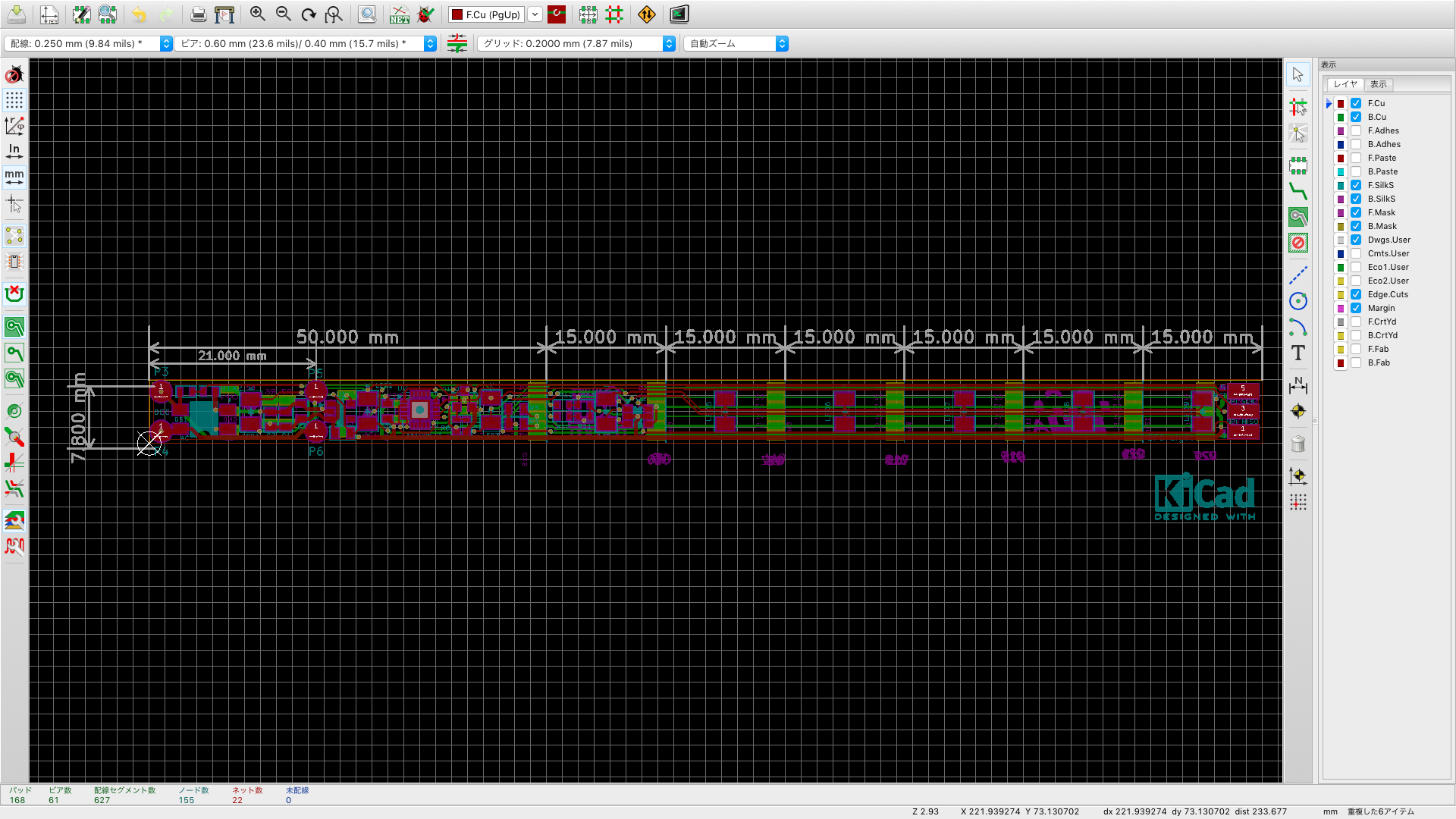Click the print board icon
This screenshot has width=1456, height=819.
(198, 14)
